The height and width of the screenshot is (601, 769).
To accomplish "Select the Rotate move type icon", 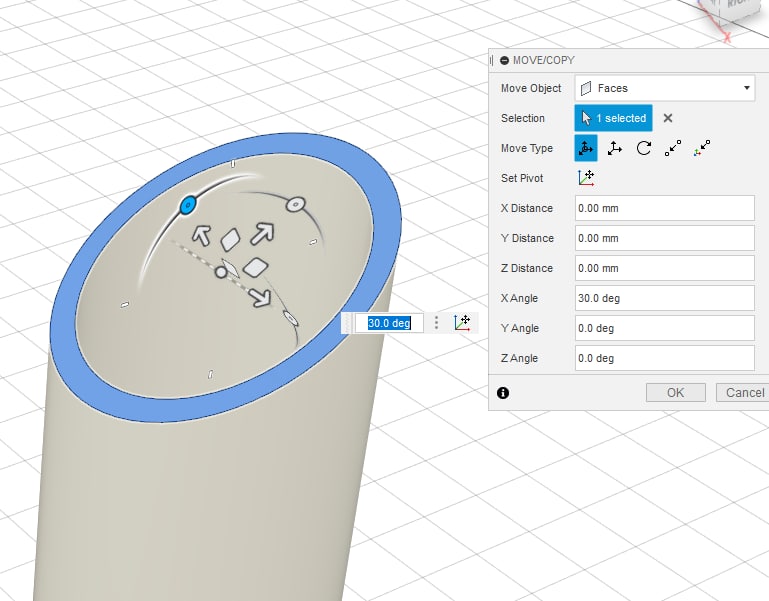I will (x=643, y=148).
